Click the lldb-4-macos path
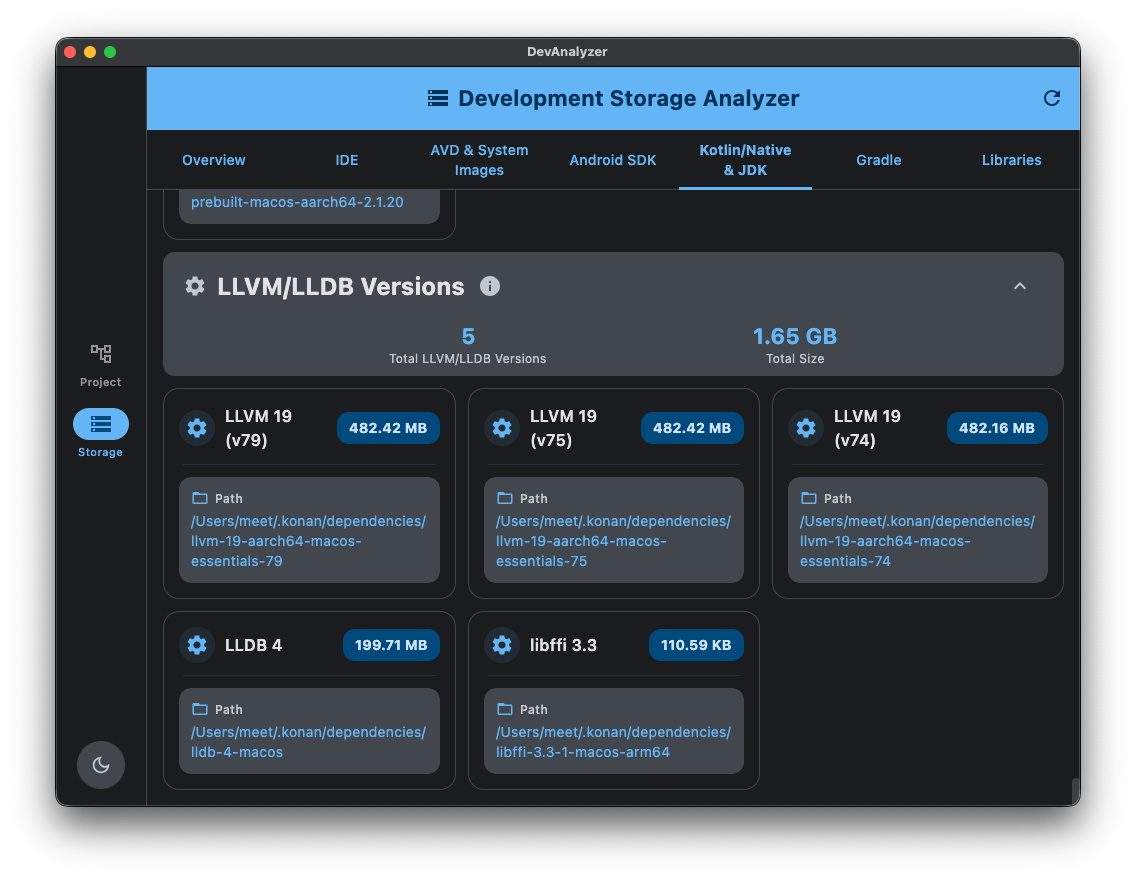The height and width of the screenshot is (880, 1136). (309, 742)
